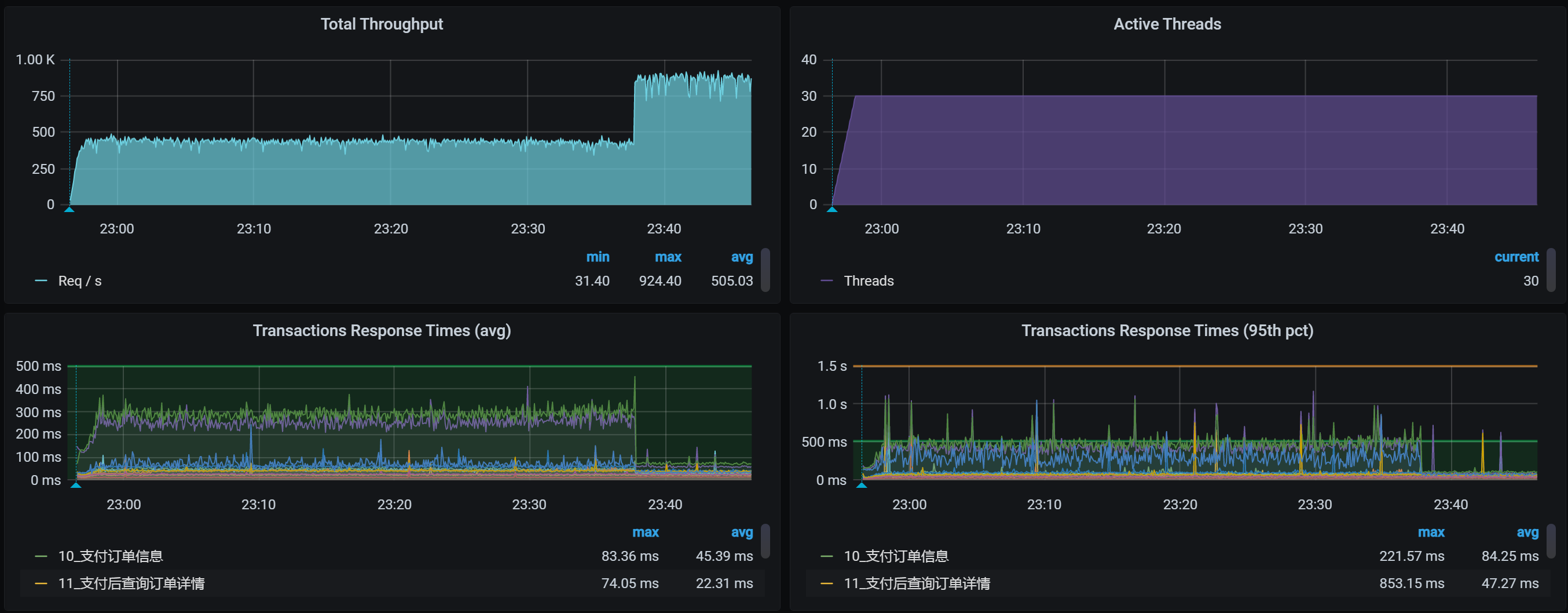Click annotation marker triangle in Total Throughput chart
1568x613 pixels.
pos(69,210)
